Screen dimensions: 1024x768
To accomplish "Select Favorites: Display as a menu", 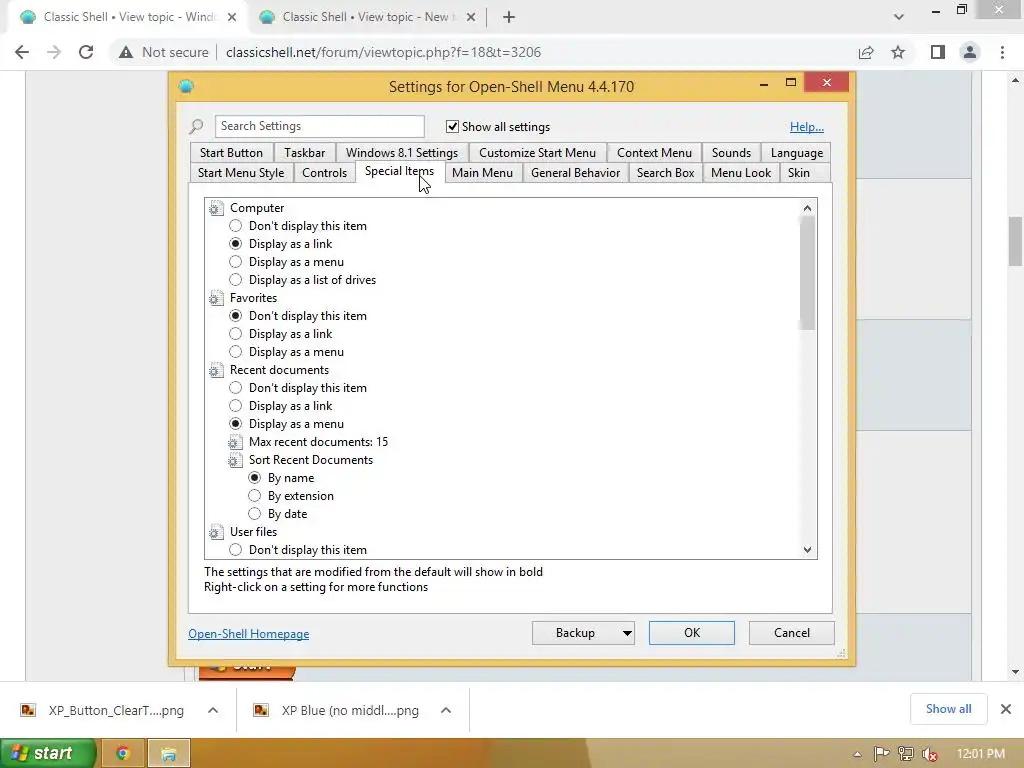I will point(235,352).
